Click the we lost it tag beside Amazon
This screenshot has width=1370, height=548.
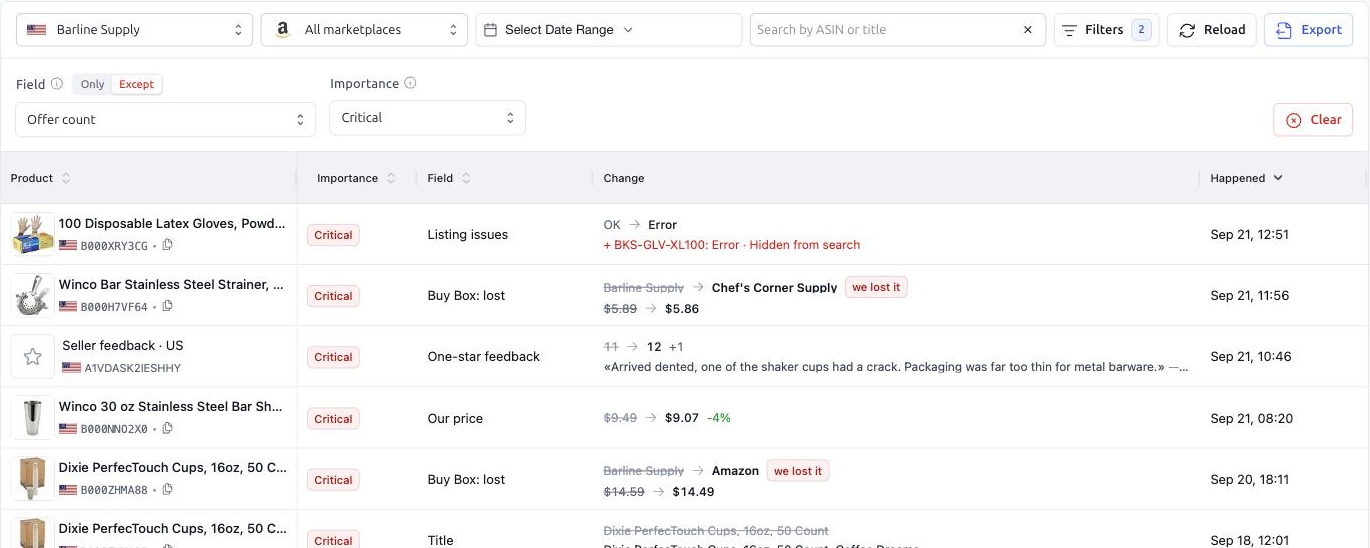(x=798, y=470)
